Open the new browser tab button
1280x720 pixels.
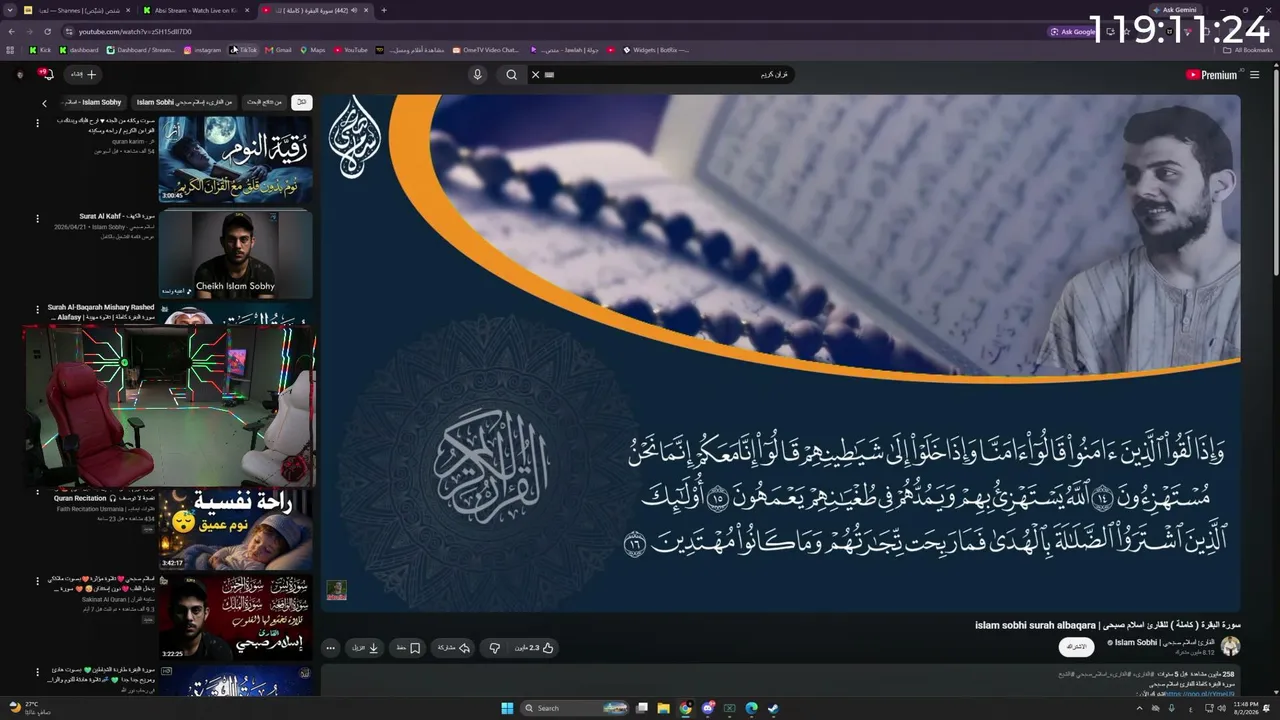click(384, 10)
